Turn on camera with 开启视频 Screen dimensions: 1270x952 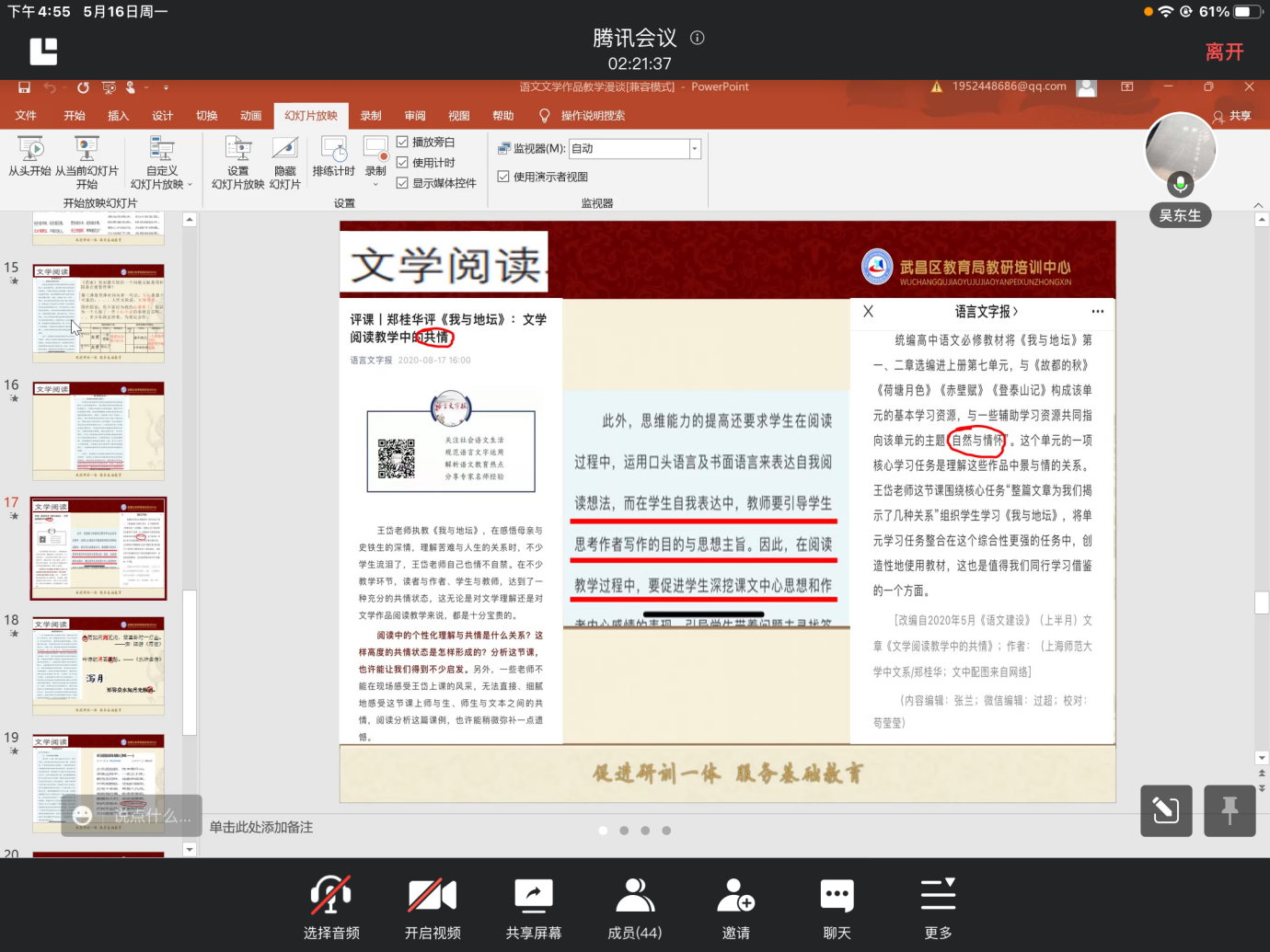pyautogui.click(x=433, y=895)
